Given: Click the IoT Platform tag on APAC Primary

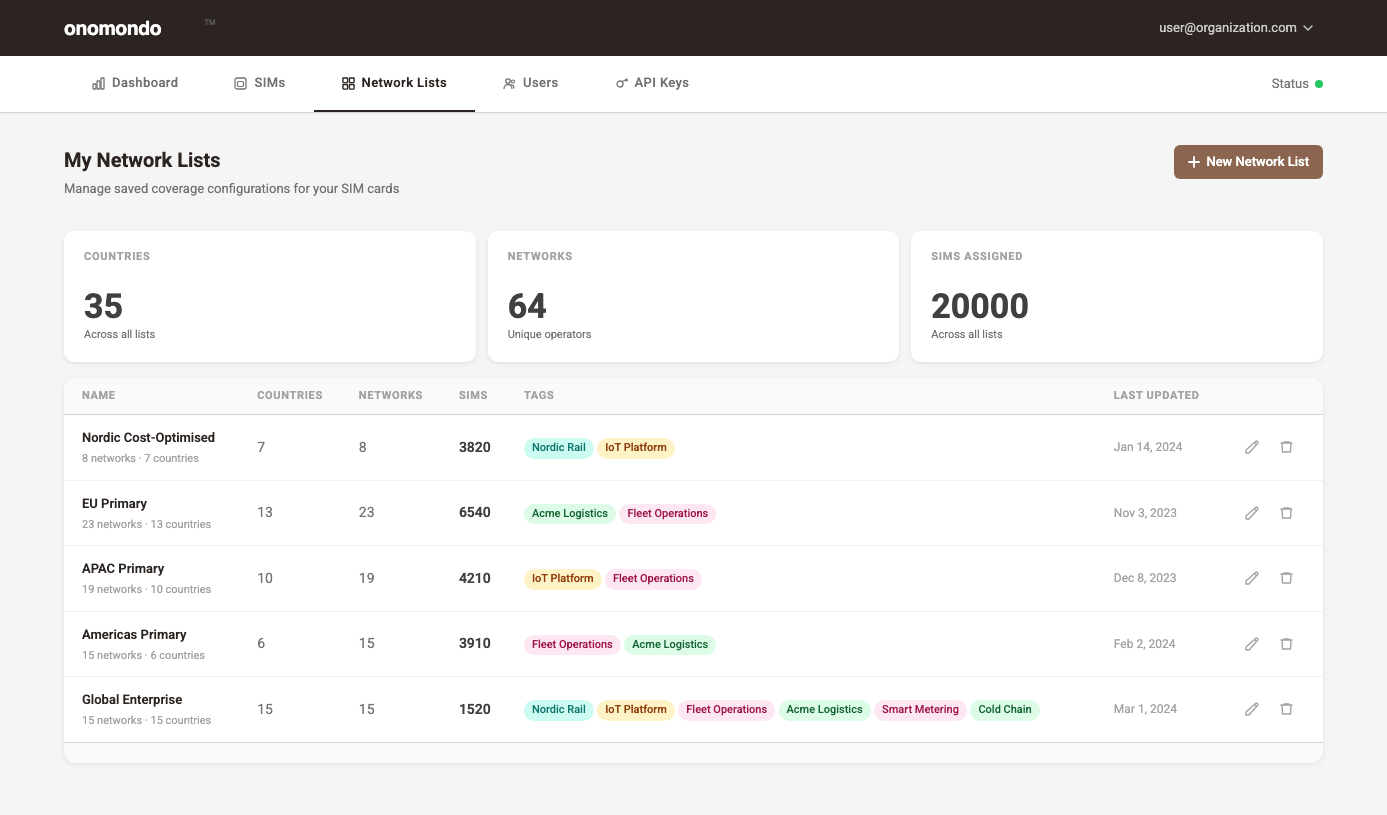Looking at the screenshot, I should pos(562,579).
